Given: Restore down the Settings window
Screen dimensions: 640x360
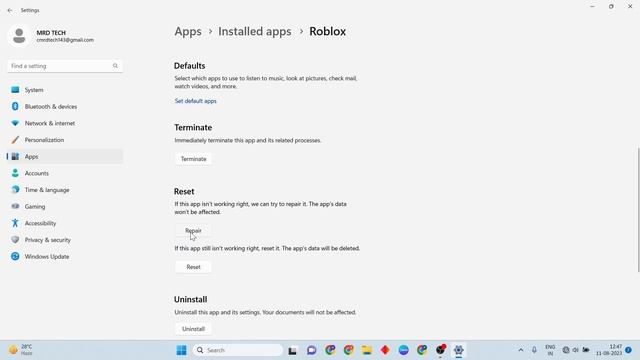Looking at the screenshot, I should [x=611, y=7].
